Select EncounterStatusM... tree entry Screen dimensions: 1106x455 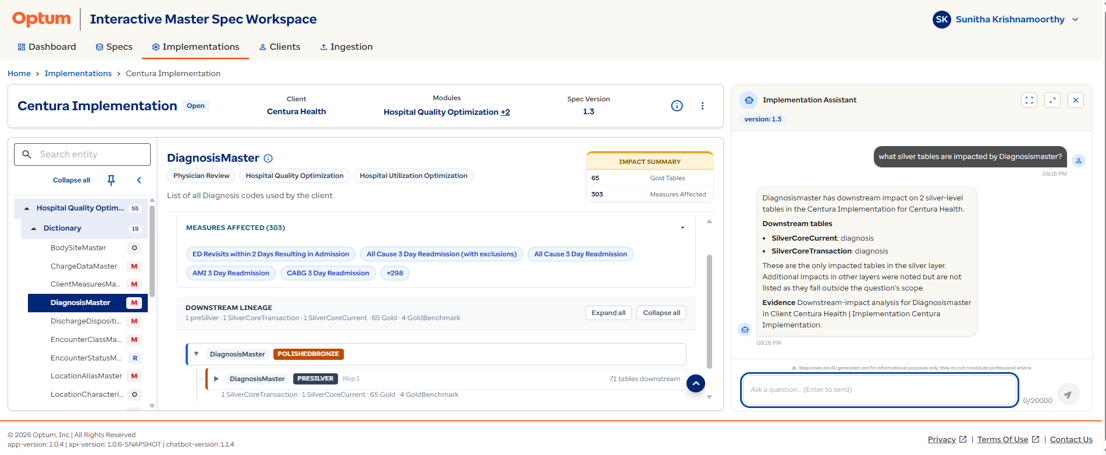85,358
